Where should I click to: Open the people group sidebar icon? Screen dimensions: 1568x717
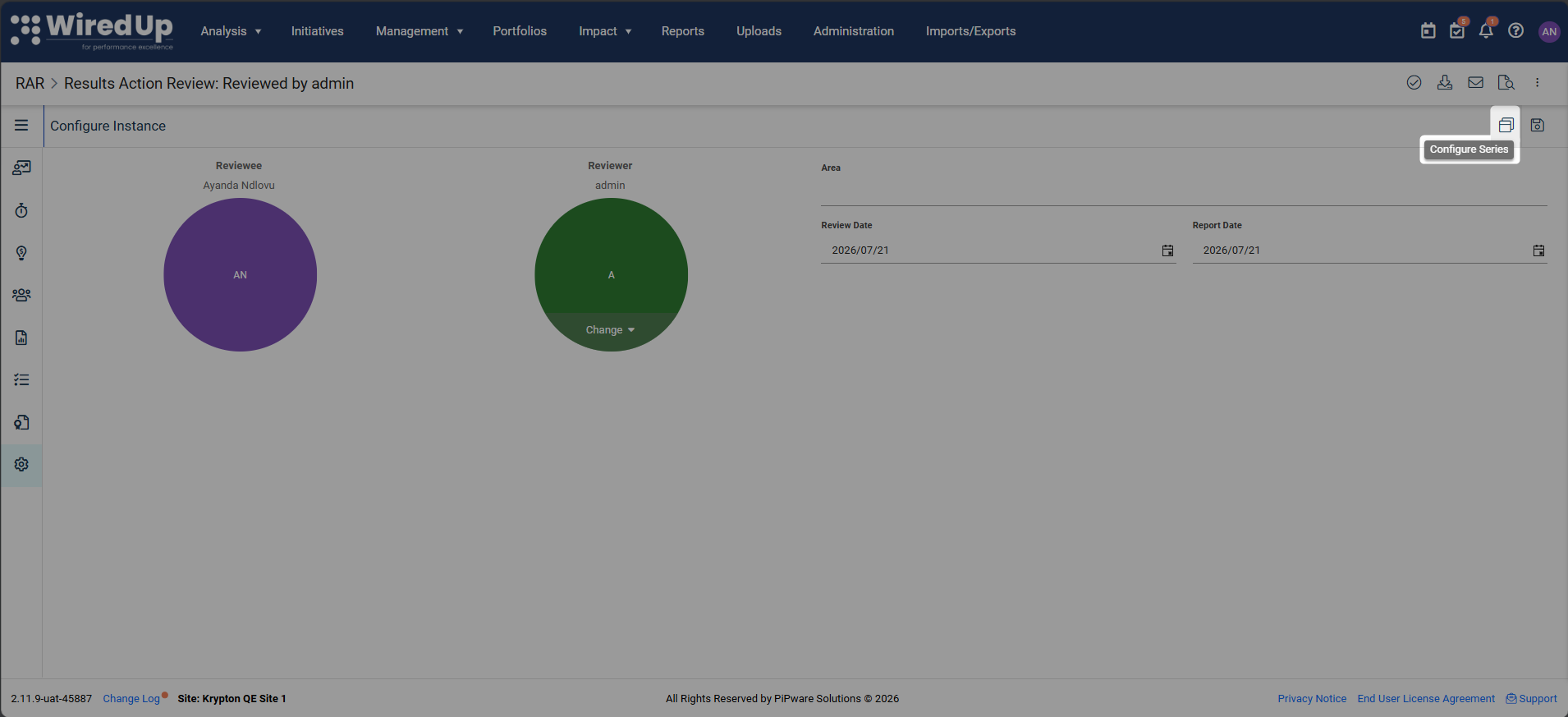point(21,295)
